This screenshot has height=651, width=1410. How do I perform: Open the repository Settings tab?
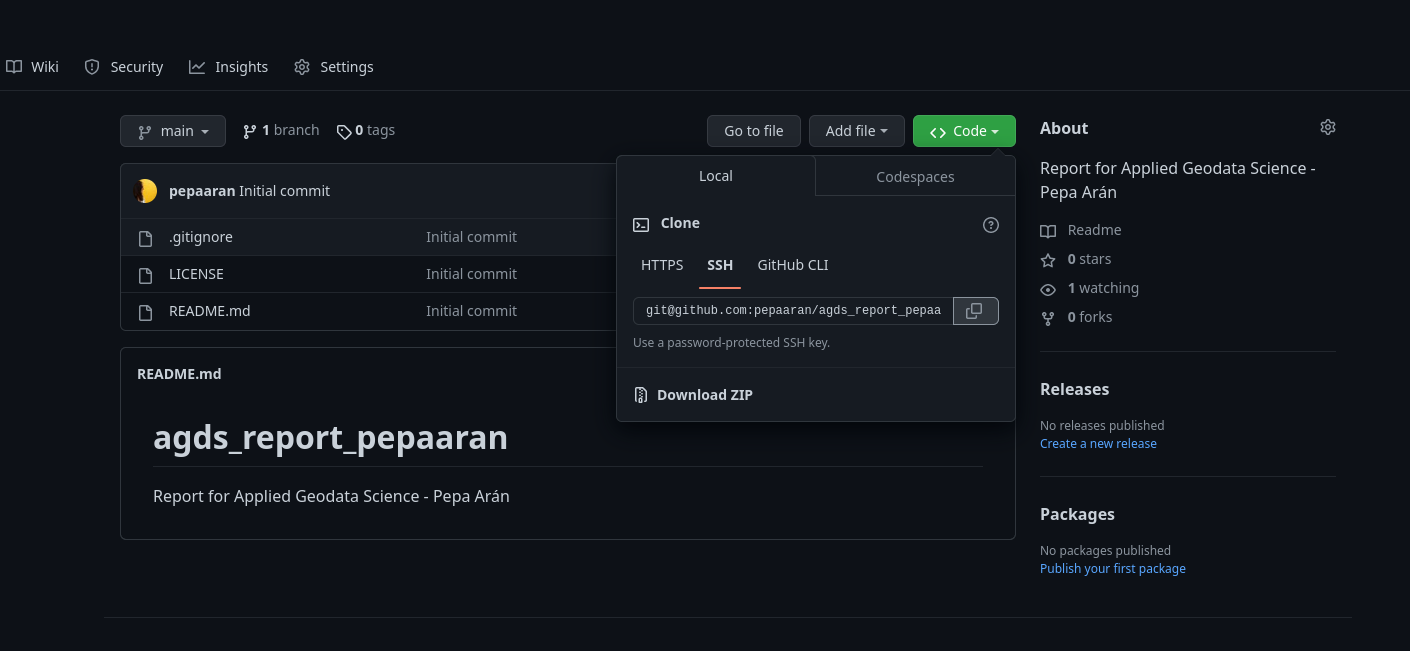(x=334, y=67)
